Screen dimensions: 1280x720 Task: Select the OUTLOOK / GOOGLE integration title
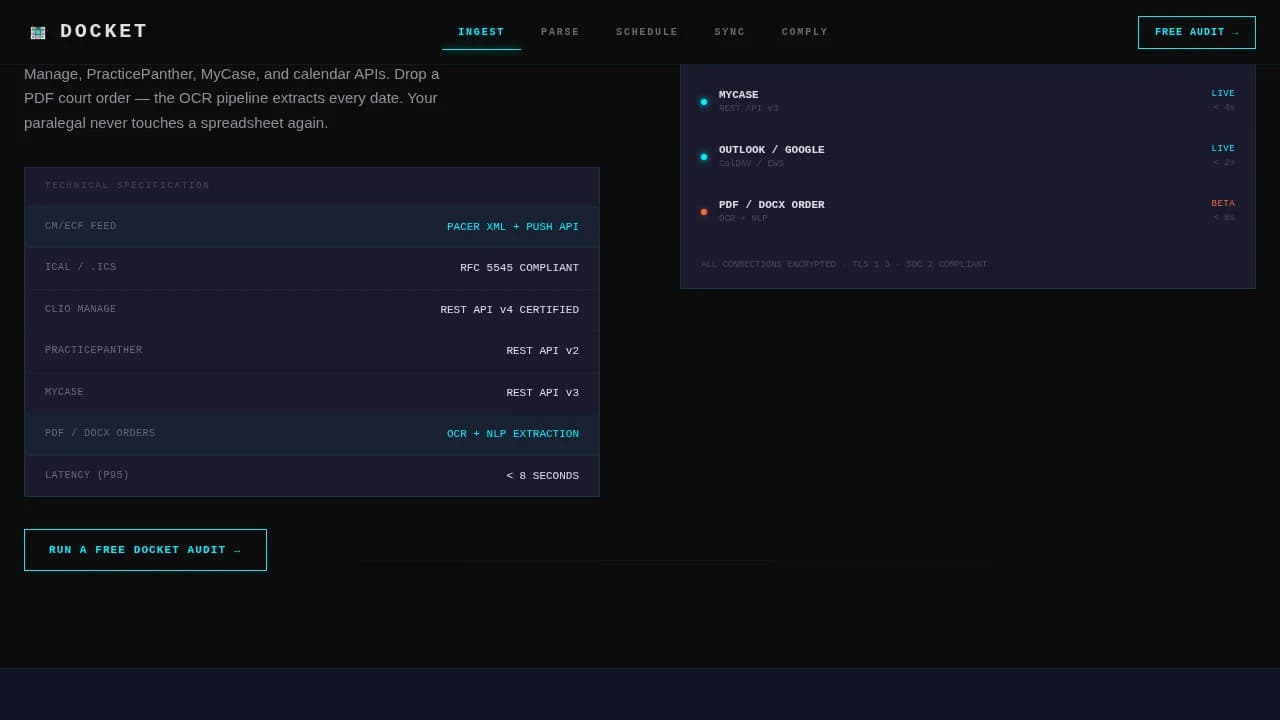tap(772, 150)
